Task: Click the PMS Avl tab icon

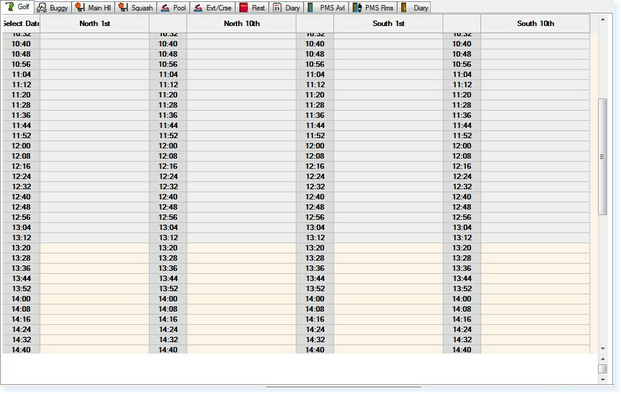Action: point(310,8)
